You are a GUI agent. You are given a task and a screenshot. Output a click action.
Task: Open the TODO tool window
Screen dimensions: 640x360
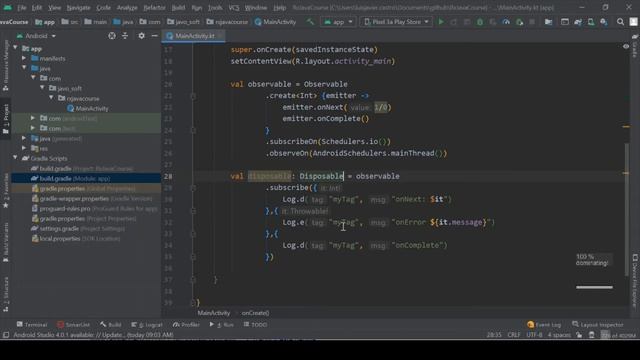coord(255,325)
